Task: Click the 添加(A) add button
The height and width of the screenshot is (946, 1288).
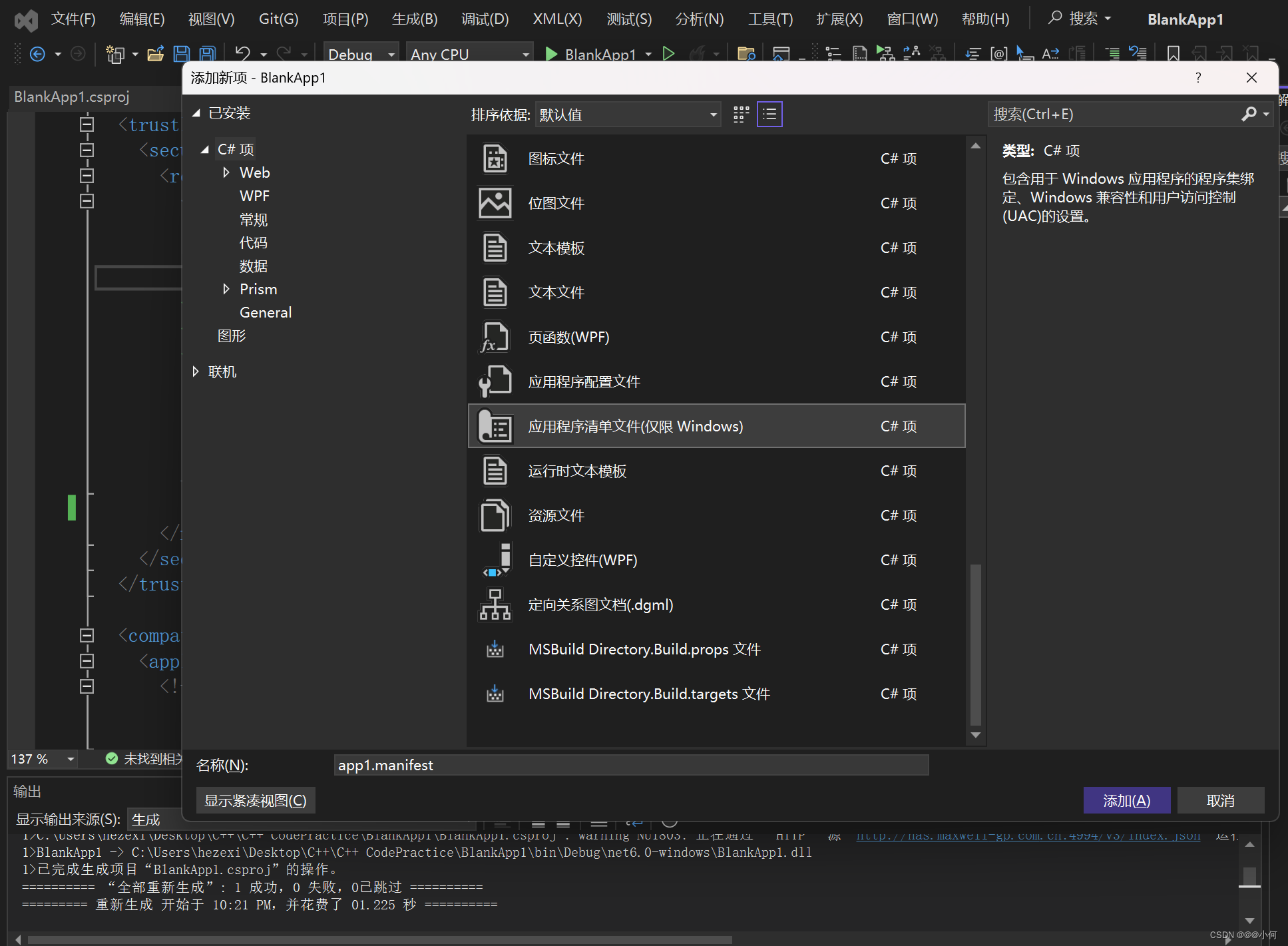Action: [x=1126, y=800]
